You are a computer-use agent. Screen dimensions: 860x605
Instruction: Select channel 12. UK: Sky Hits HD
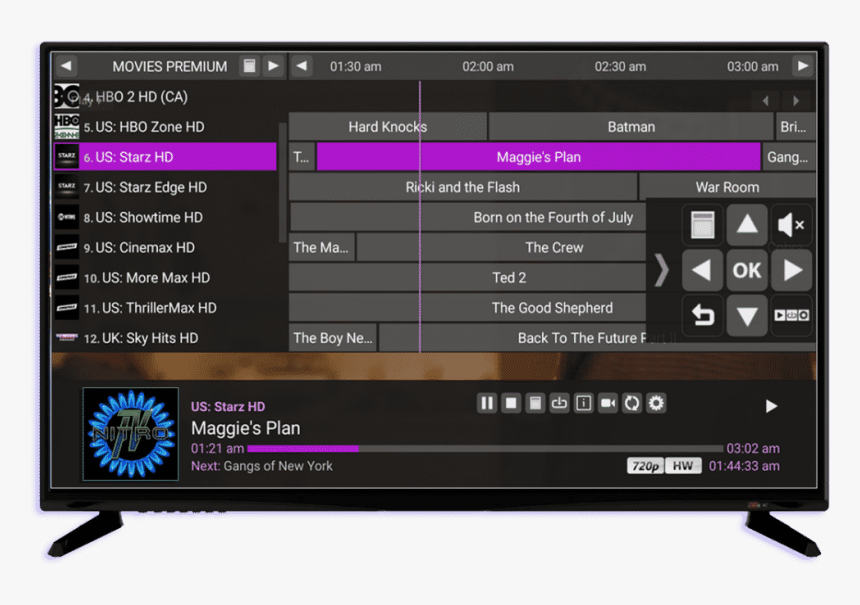(x=165, y=338)
